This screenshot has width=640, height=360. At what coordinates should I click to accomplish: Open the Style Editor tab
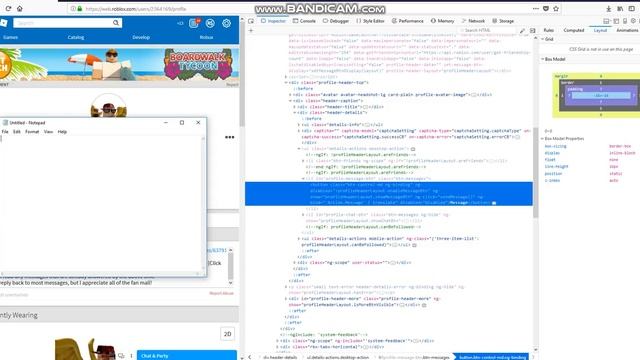click(x=370, y=21)
